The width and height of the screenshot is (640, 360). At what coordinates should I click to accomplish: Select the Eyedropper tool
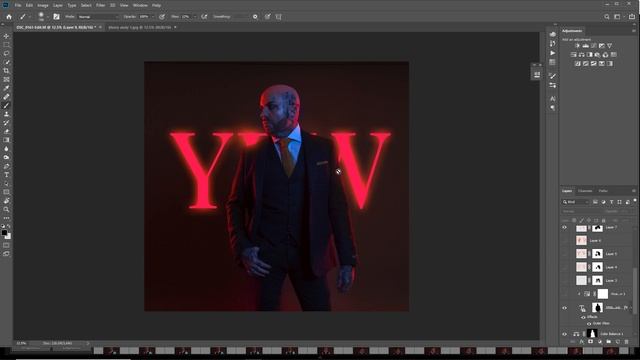coord(6,88)
